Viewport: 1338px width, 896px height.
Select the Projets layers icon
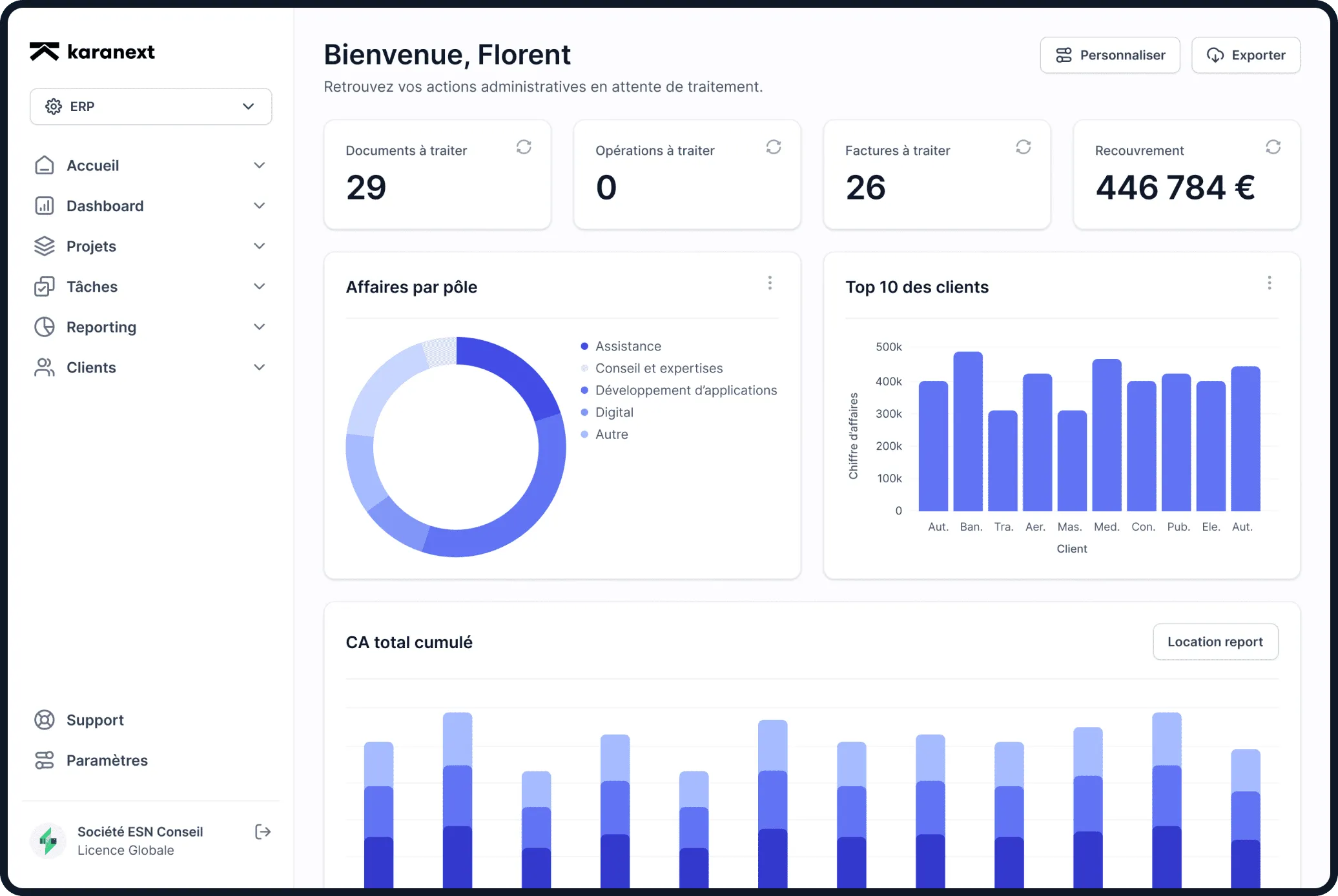[x=44, y=246]
